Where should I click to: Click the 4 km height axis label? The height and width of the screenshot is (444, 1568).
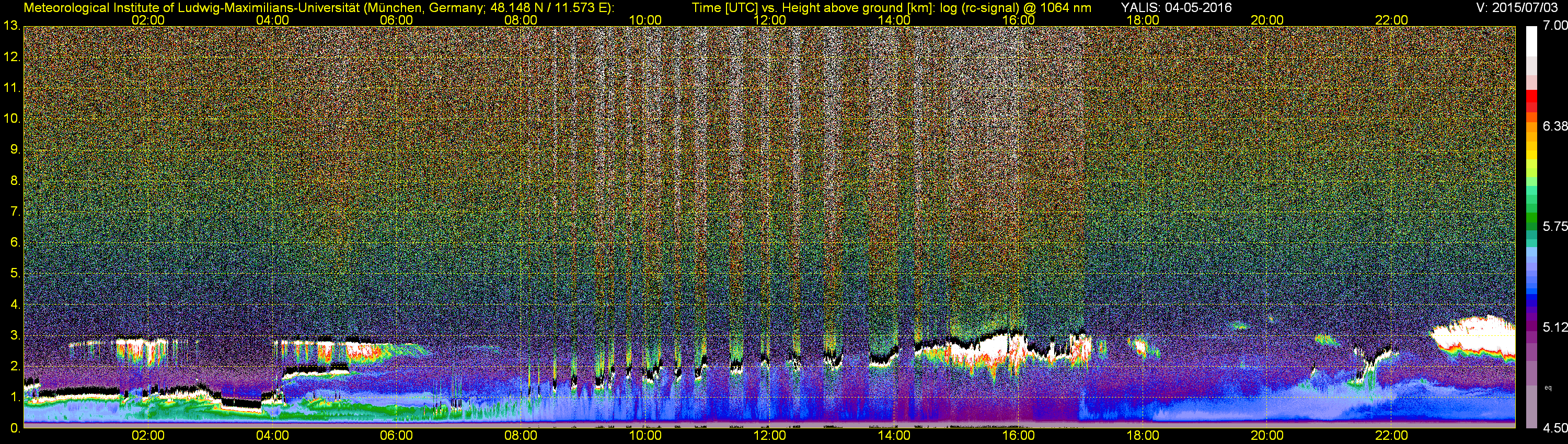click(15, 304)
